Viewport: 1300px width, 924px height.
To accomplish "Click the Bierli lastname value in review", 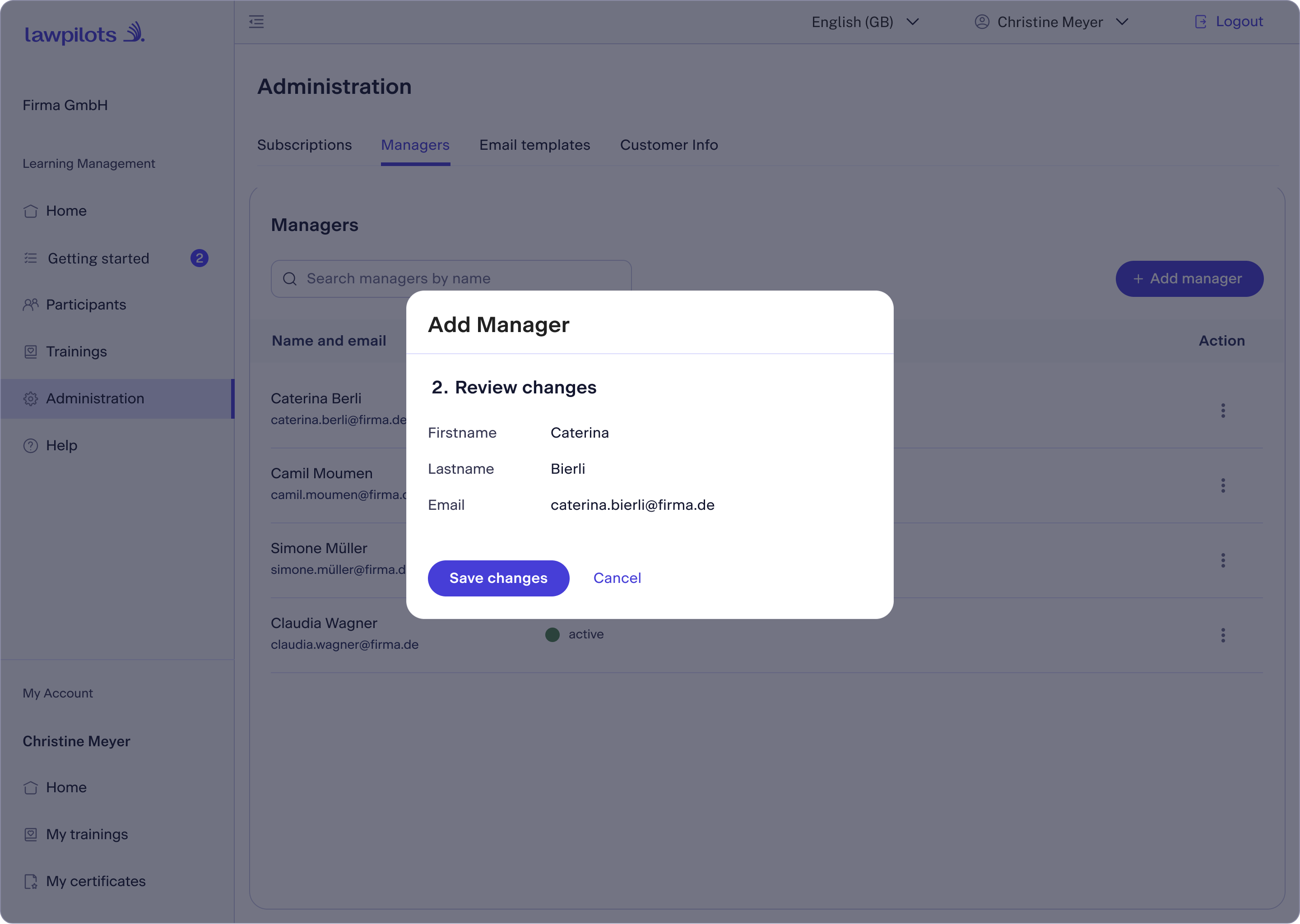I will 567,469.
